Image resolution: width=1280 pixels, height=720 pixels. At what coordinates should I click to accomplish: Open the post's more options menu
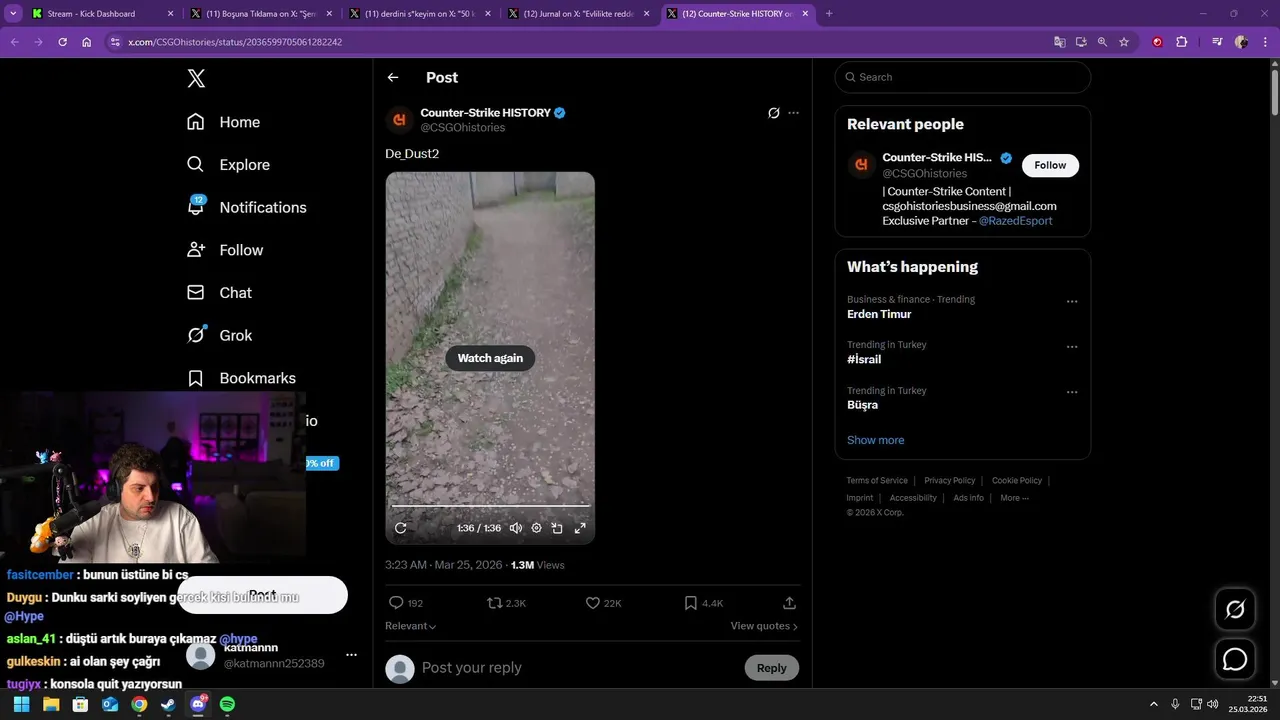pyautogui.click(x=794, y=113)
